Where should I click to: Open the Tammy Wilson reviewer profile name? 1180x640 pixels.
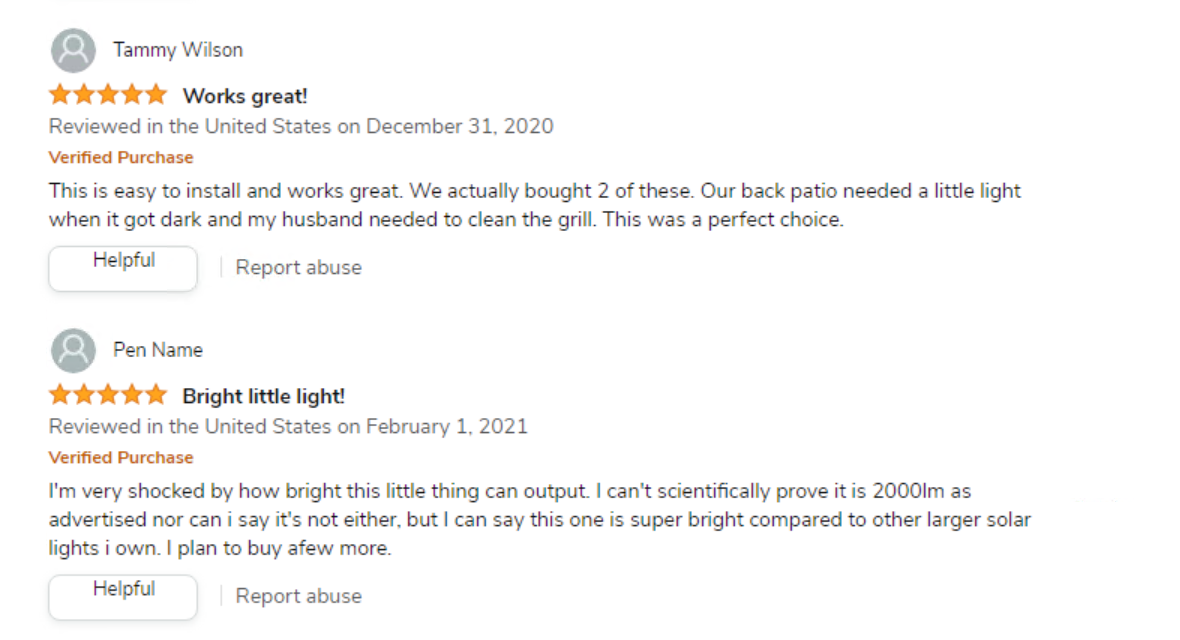178,50
